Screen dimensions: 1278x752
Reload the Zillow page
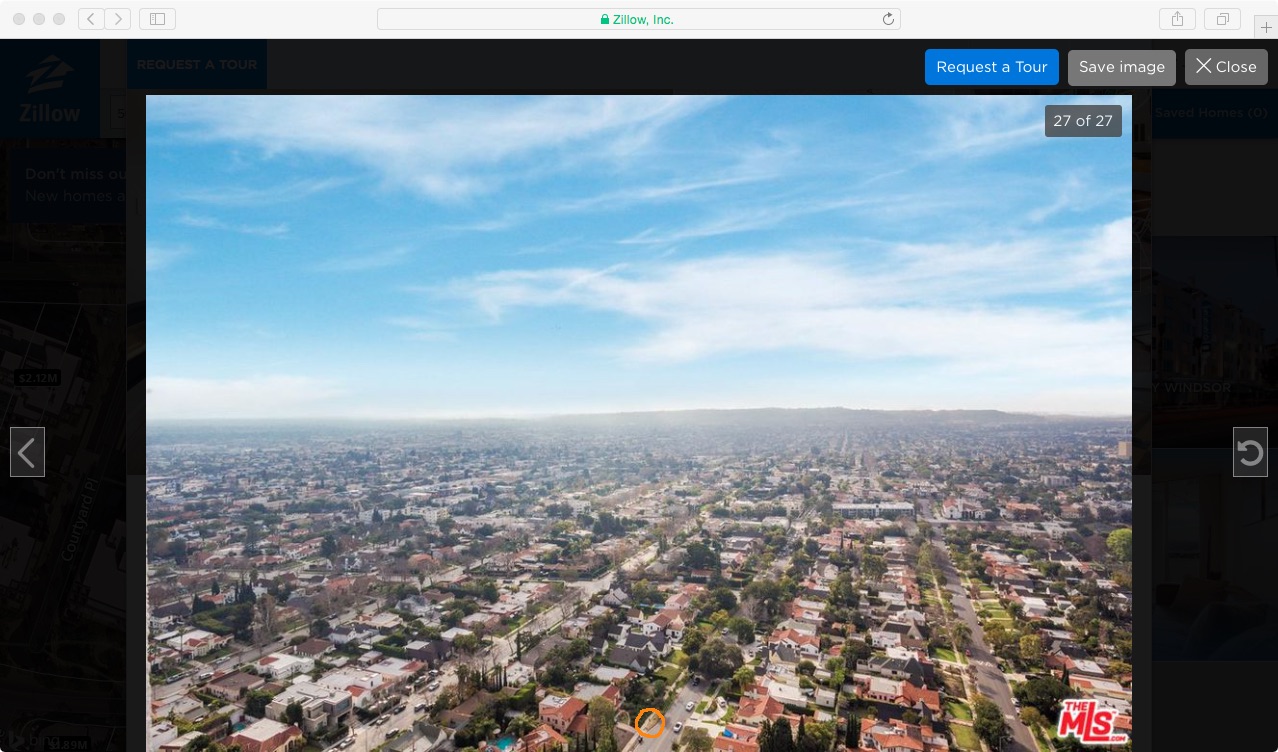[887, 19]
